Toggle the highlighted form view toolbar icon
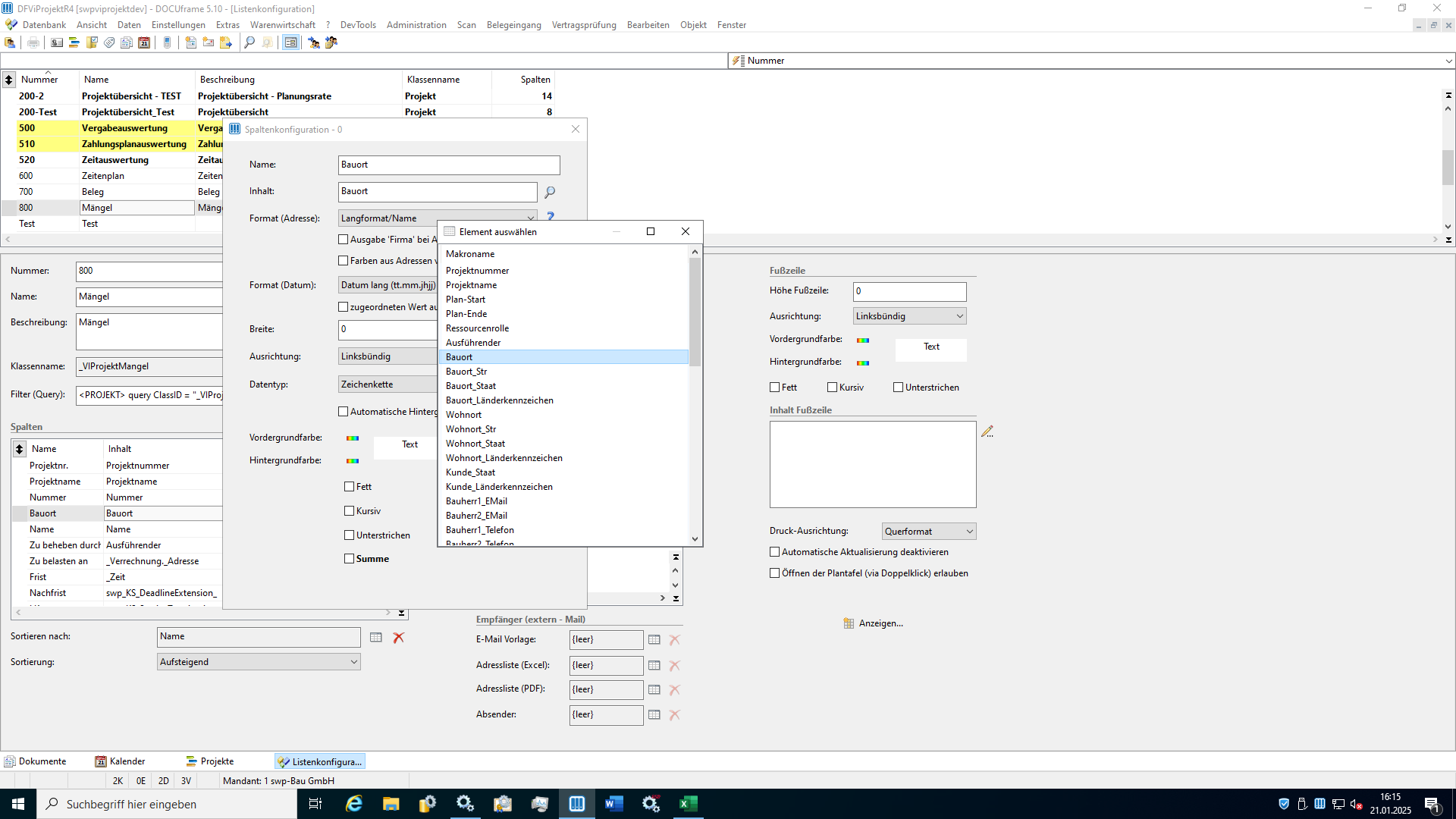This screenshot has width=1456, height=819. (x=290, y=43)
